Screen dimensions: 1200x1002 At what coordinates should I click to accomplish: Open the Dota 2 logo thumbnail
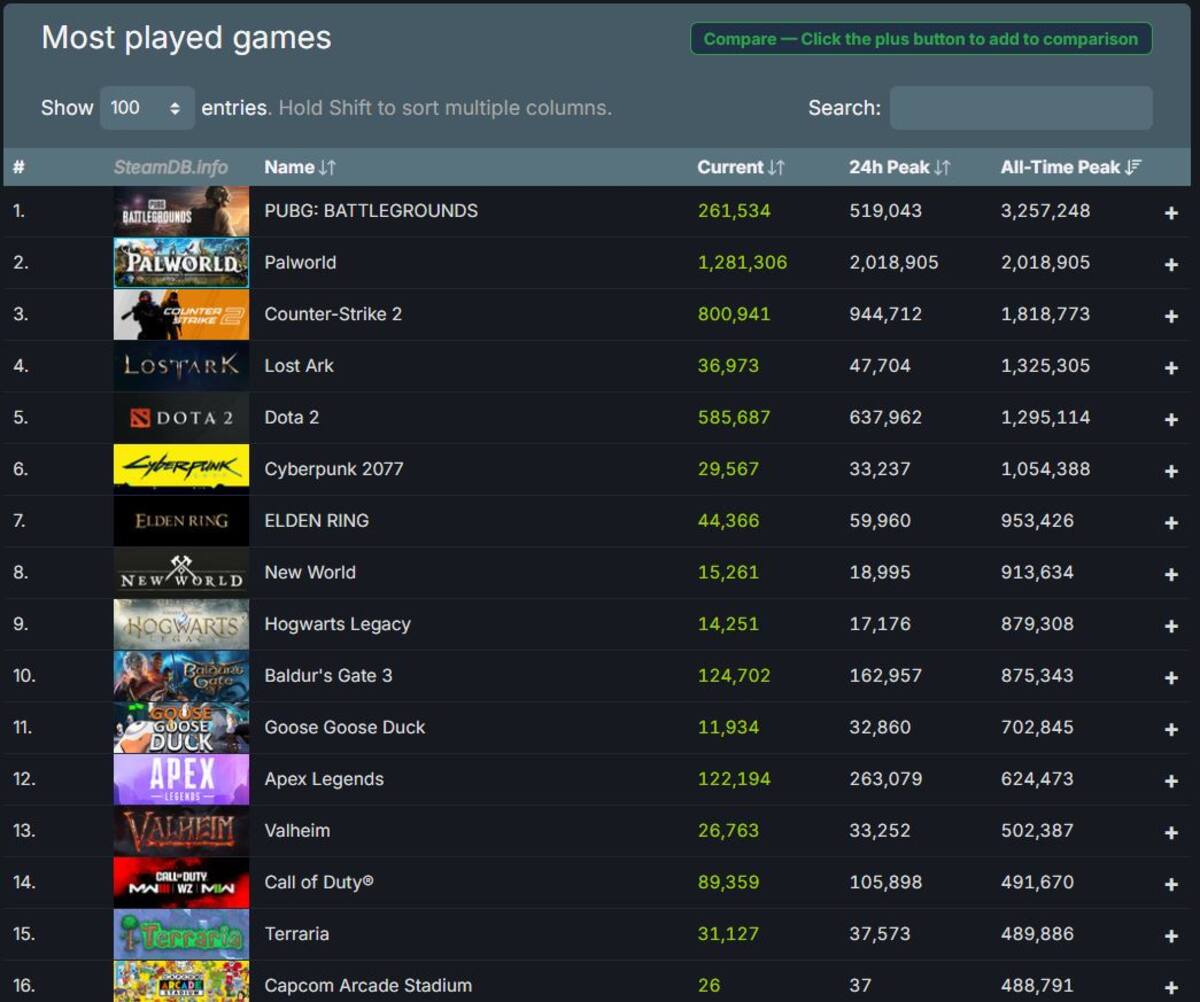pyautogui.click(x=181, y=418)
